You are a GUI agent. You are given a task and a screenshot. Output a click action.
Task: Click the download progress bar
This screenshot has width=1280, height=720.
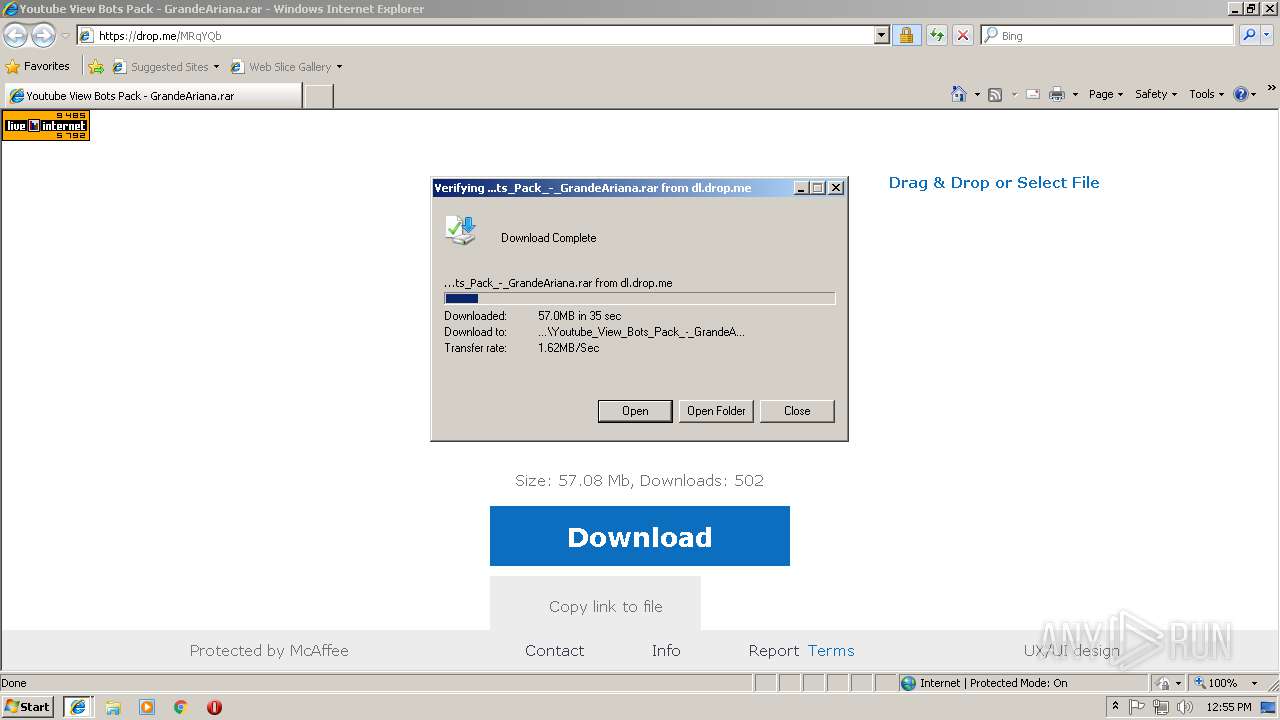pos(639,298)
